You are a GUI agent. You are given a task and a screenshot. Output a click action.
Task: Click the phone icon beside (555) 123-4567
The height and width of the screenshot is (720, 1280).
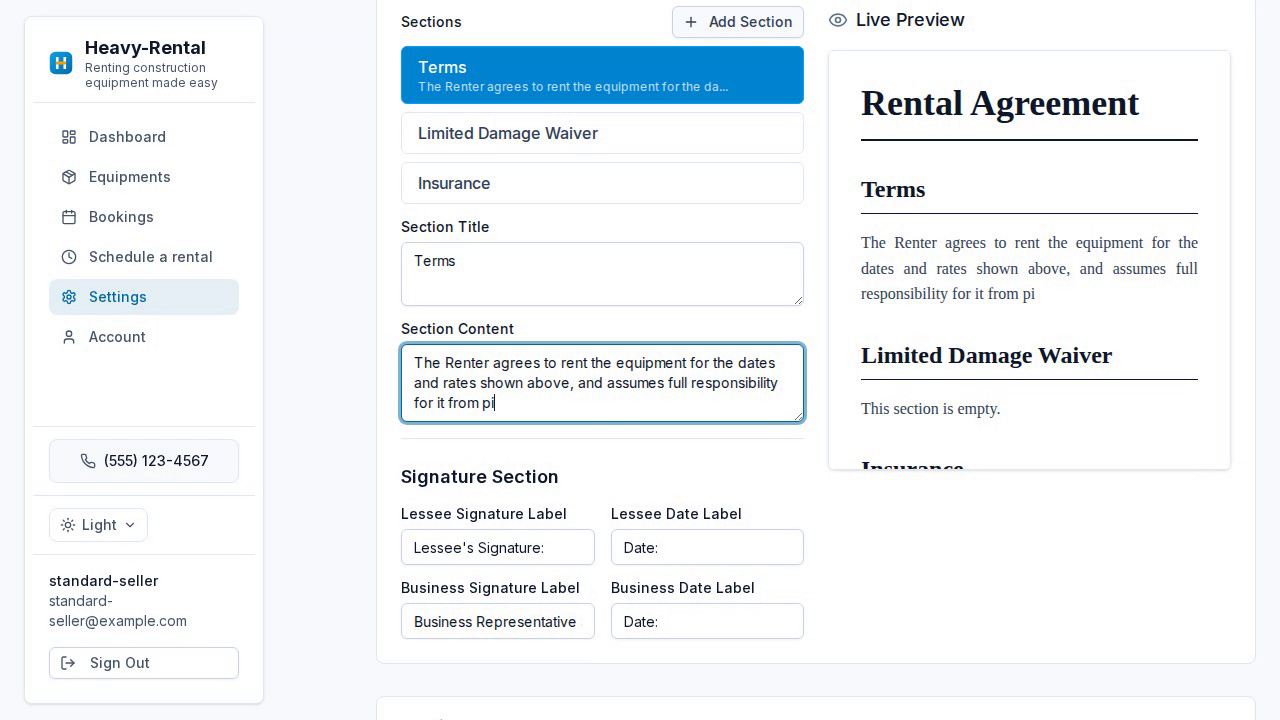88,461
